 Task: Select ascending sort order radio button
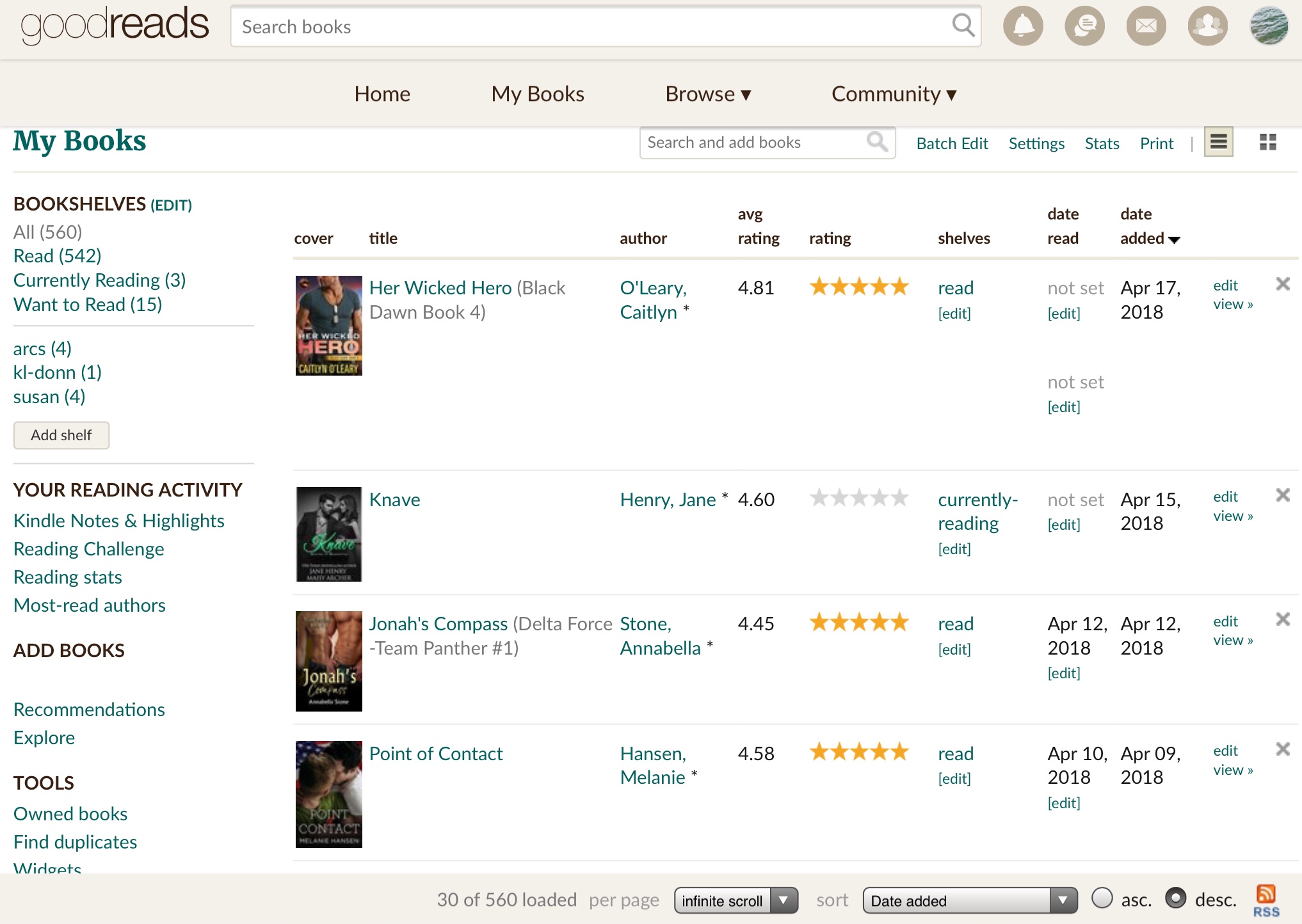pos(1102,898)
